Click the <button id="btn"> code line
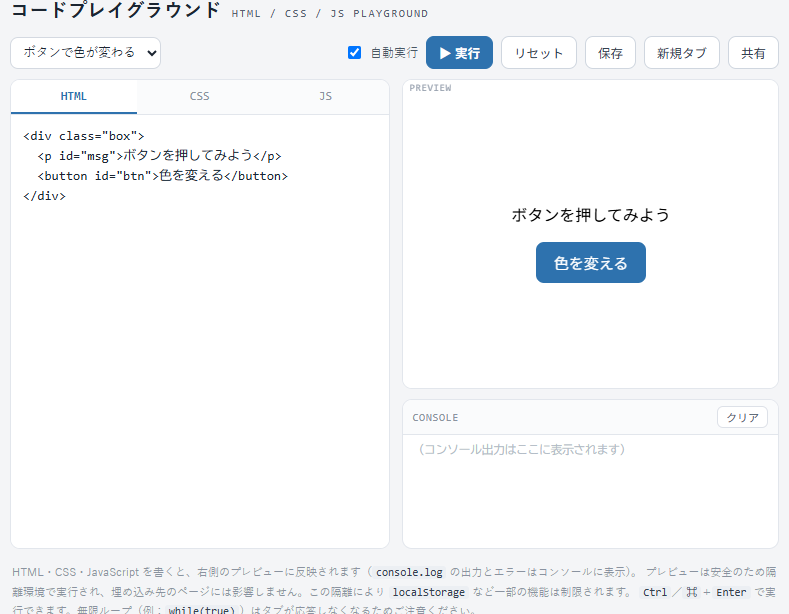Viewport: 789px width, 614px height. click(x=163, y=176)
